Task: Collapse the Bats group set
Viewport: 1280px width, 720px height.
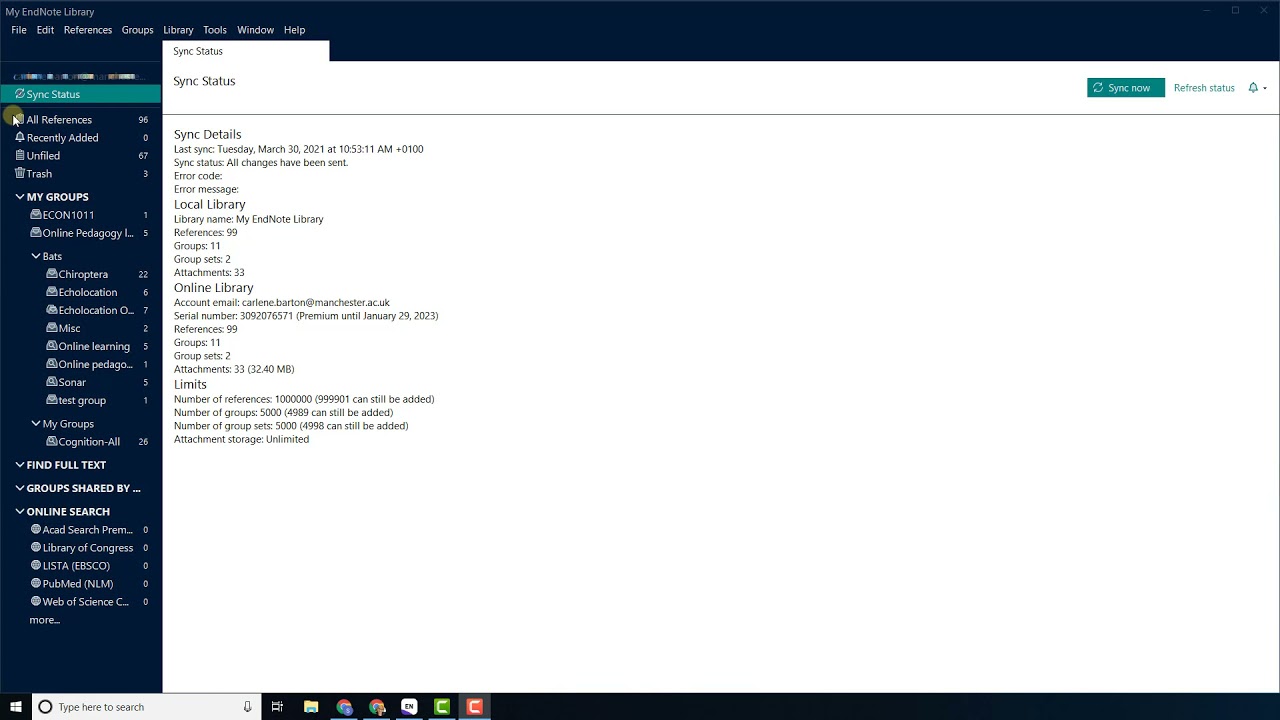Action: 36,256
